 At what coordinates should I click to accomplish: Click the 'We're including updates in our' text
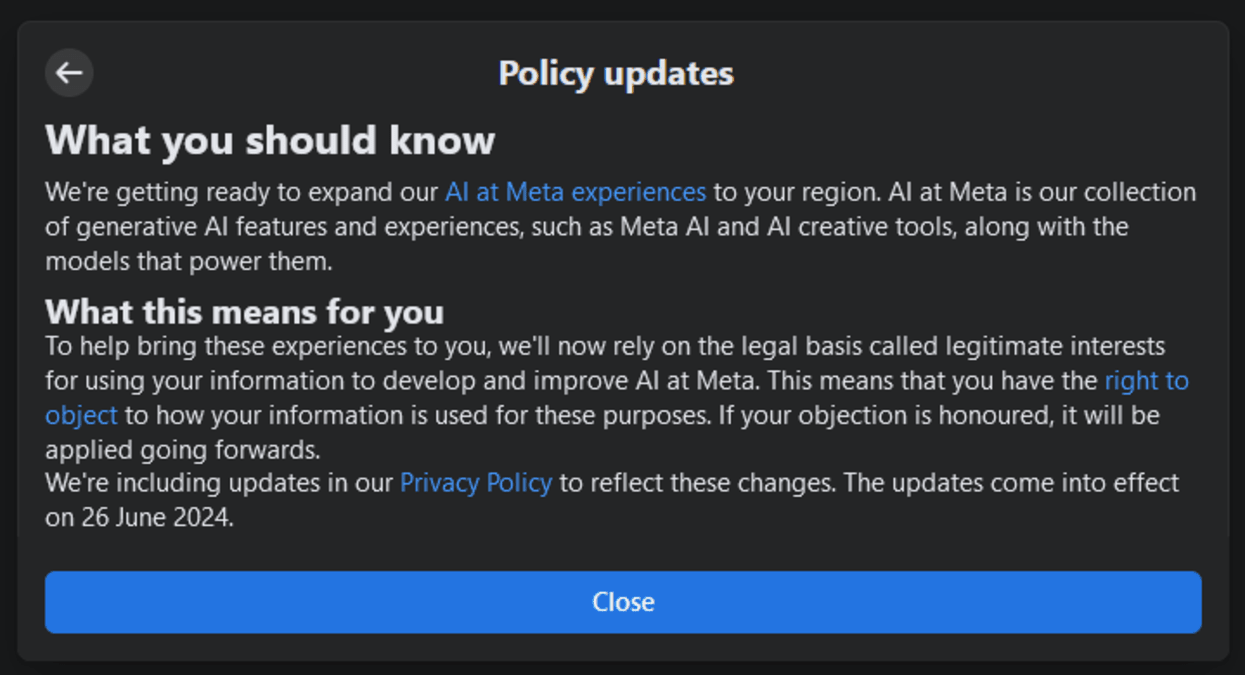point(219,483)
